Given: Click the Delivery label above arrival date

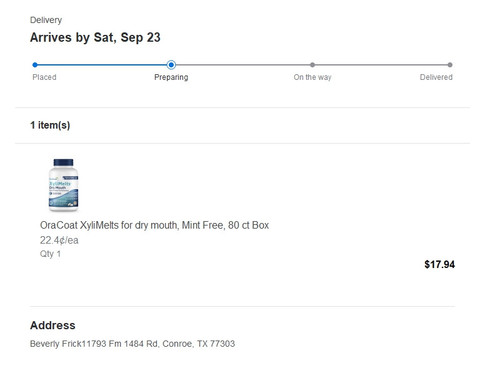Looking at the screenshot, I should point(46,20).
